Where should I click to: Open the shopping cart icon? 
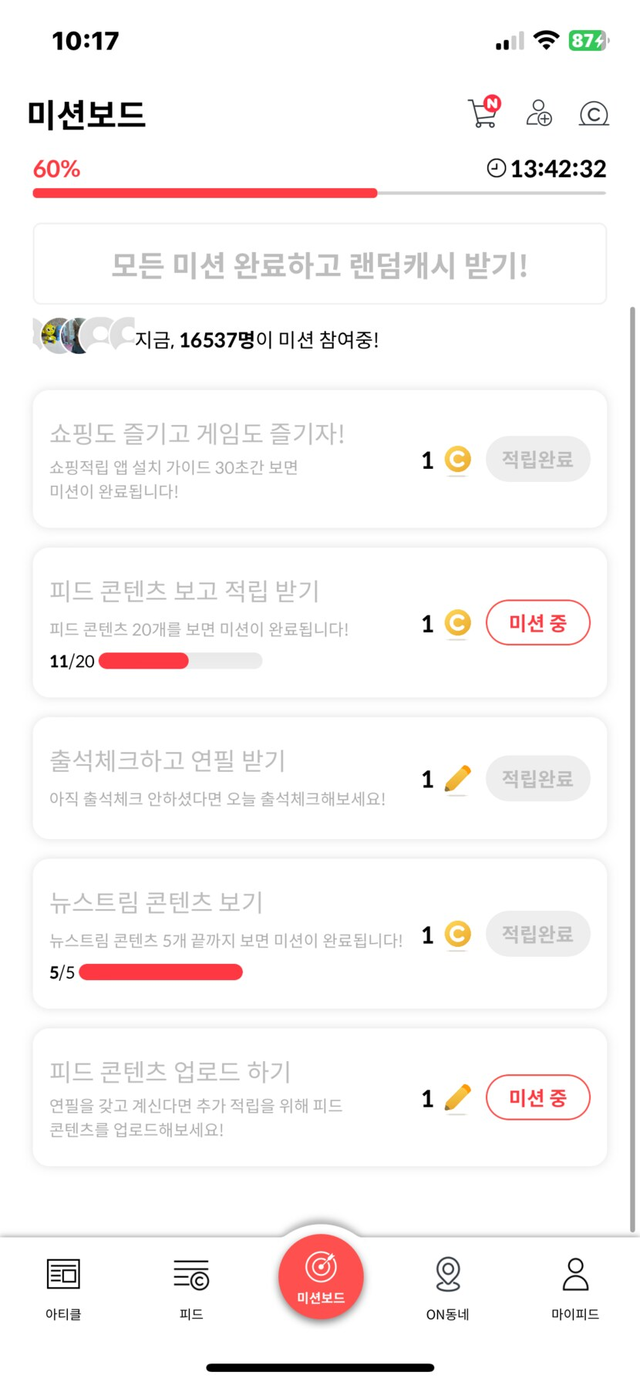(483, 112)
